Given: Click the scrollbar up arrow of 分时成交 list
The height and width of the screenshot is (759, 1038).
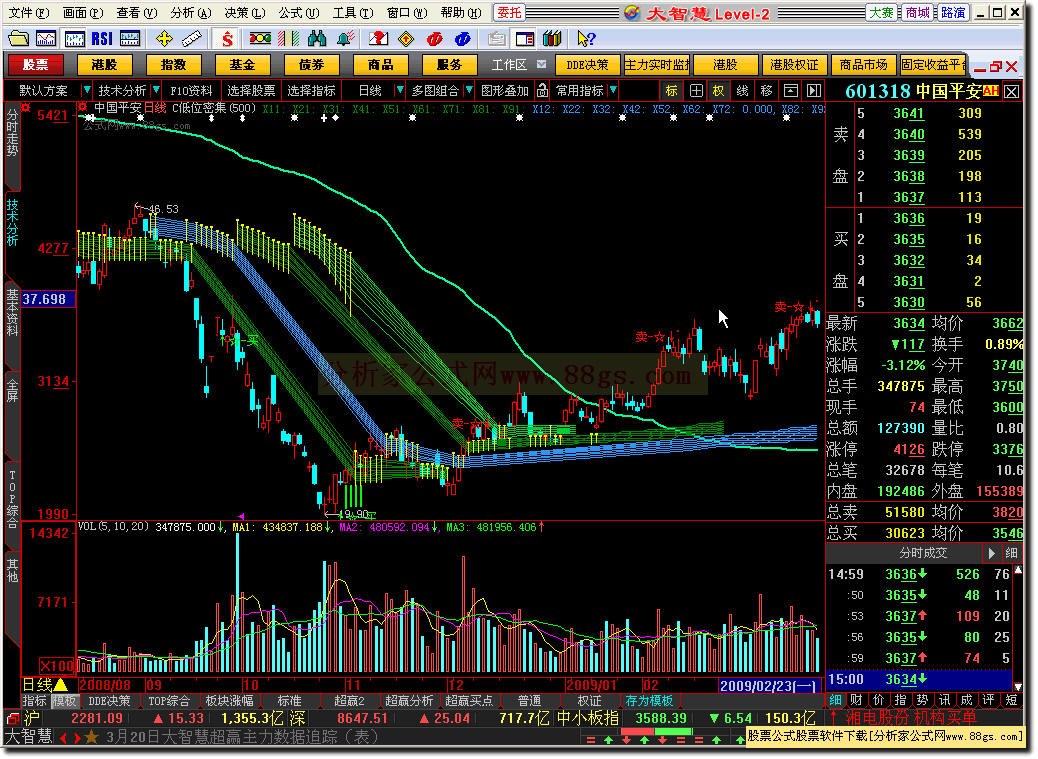Looking at the screenshot, I should click(1020, 570).
